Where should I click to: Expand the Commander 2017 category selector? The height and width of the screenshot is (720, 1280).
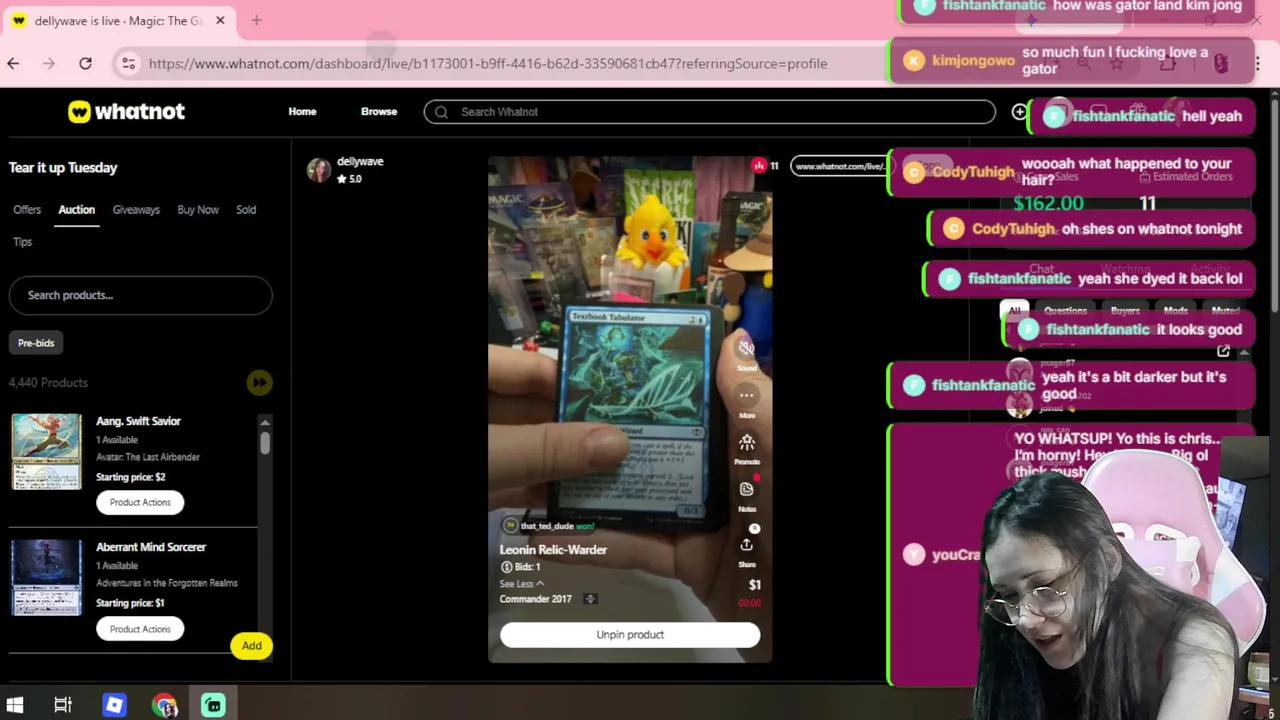point(590,599)
